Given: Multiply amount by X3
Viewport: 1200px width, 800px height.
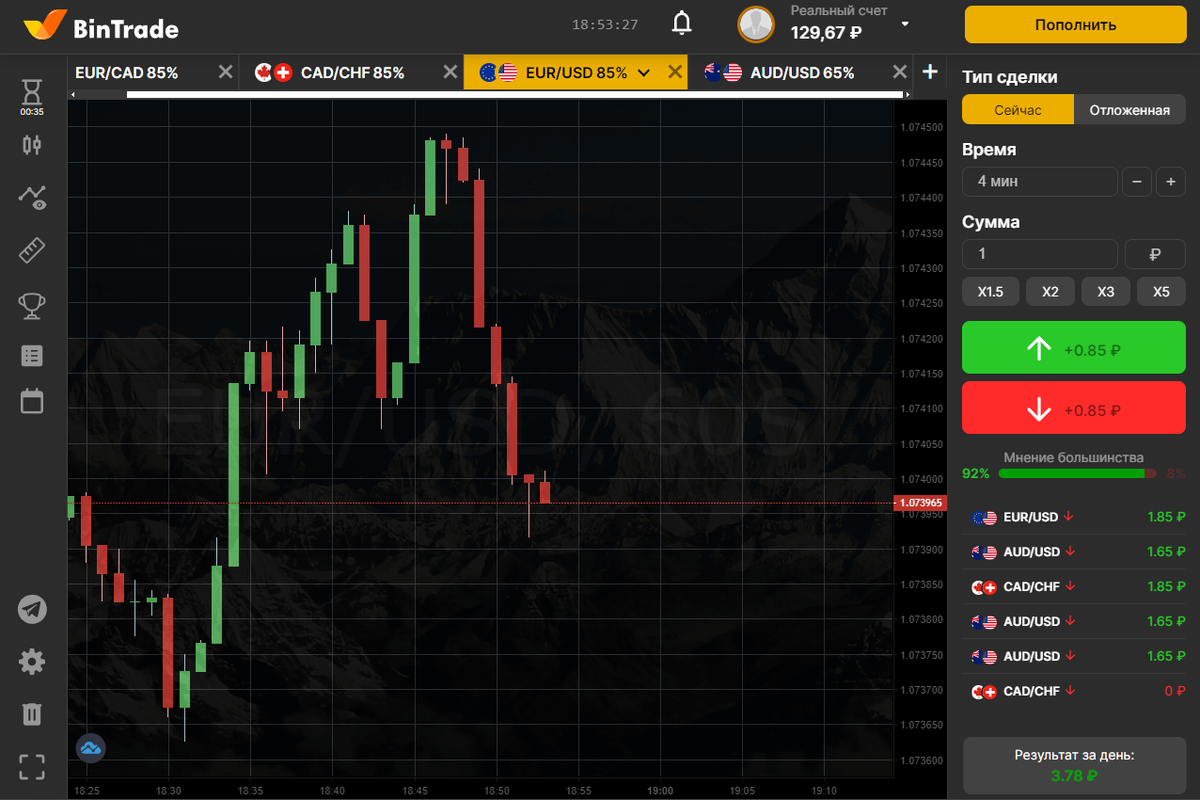Looking at the screenshot, I should pos(1105,292).
